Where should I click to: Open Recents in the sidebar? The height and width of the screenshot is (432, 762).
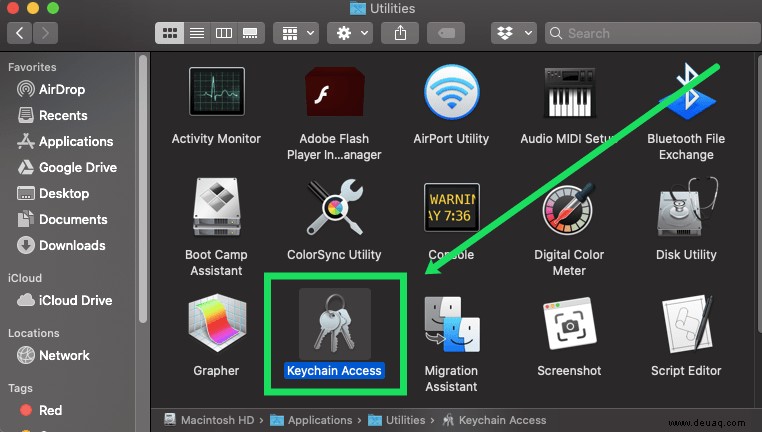[52, 115]
